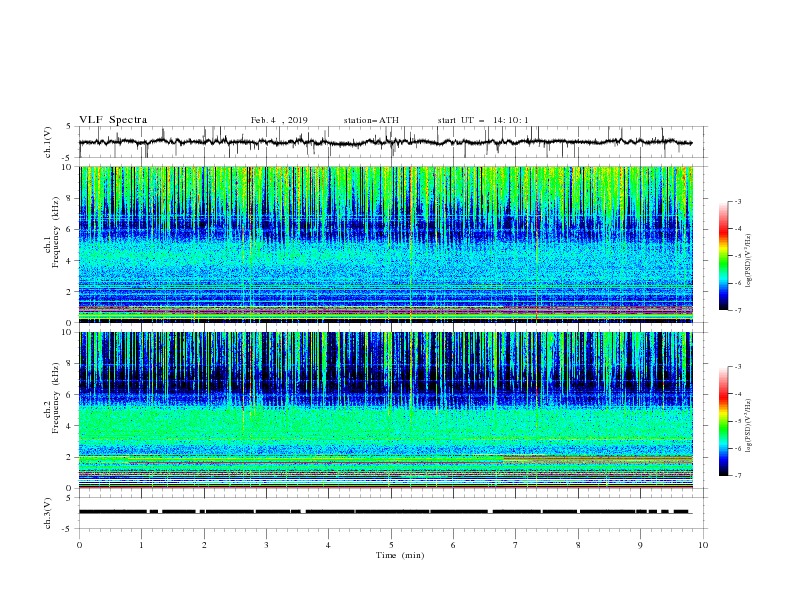Viewport: 792px width, 612px height.
Task: Click inside the ch.1 spectrogram panel
Action: (386, 244)
